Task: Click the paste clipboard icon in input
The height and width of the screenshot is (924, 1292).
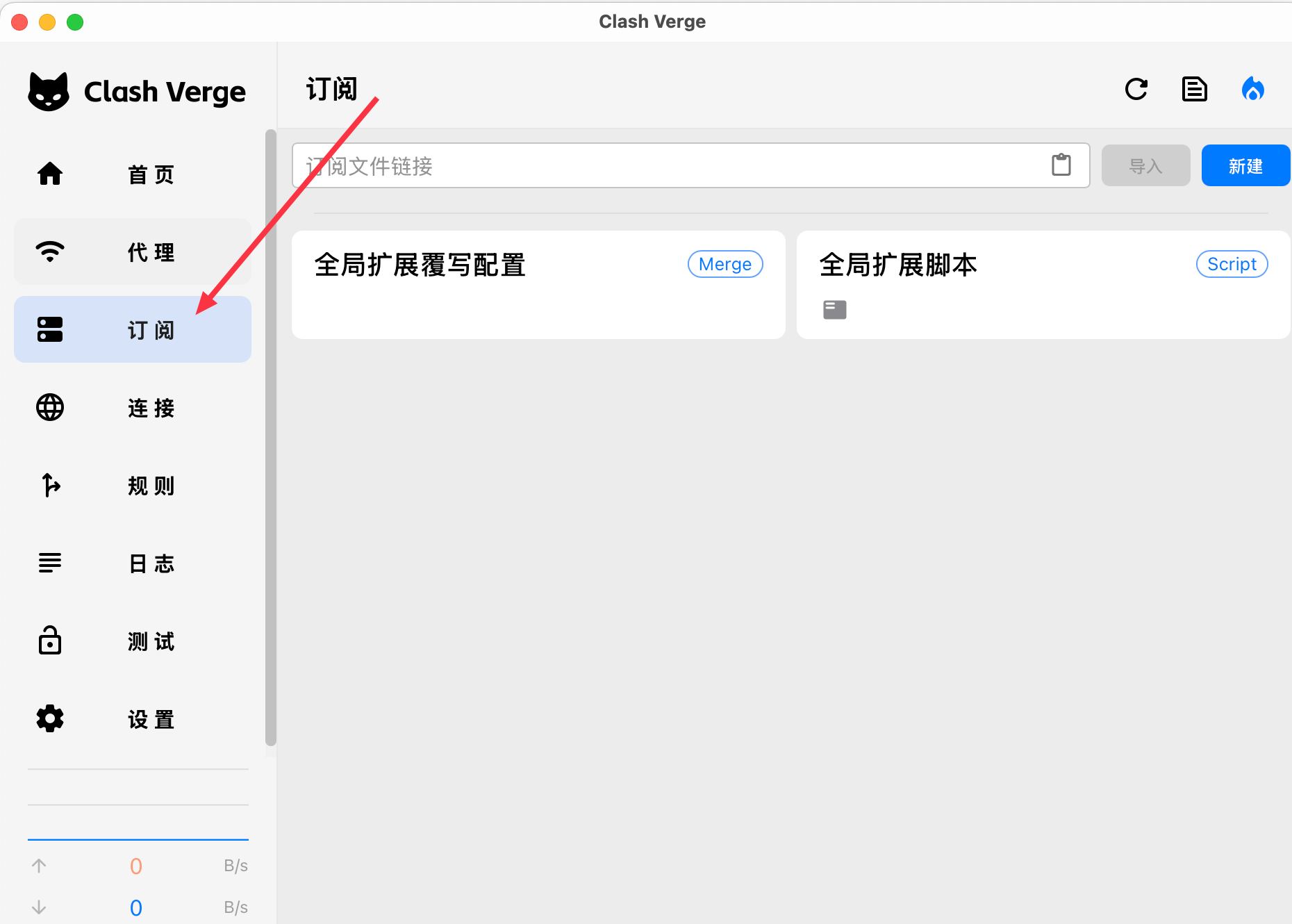Action: (1061, 165)
